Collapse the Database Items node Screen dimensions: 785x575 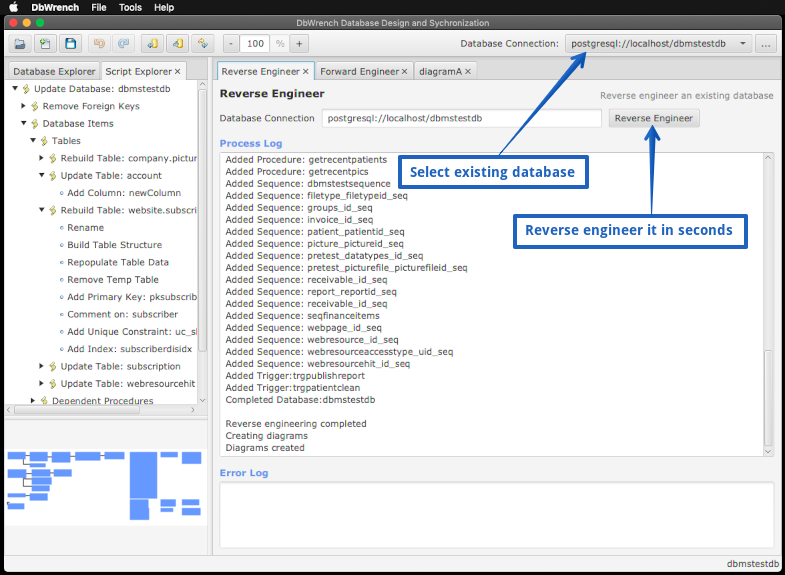24,123
